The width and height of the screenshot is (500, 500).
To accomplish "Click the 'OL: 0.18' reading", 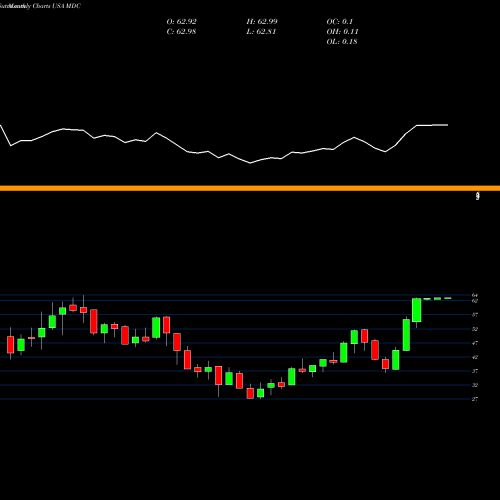I will pos(342,42).
